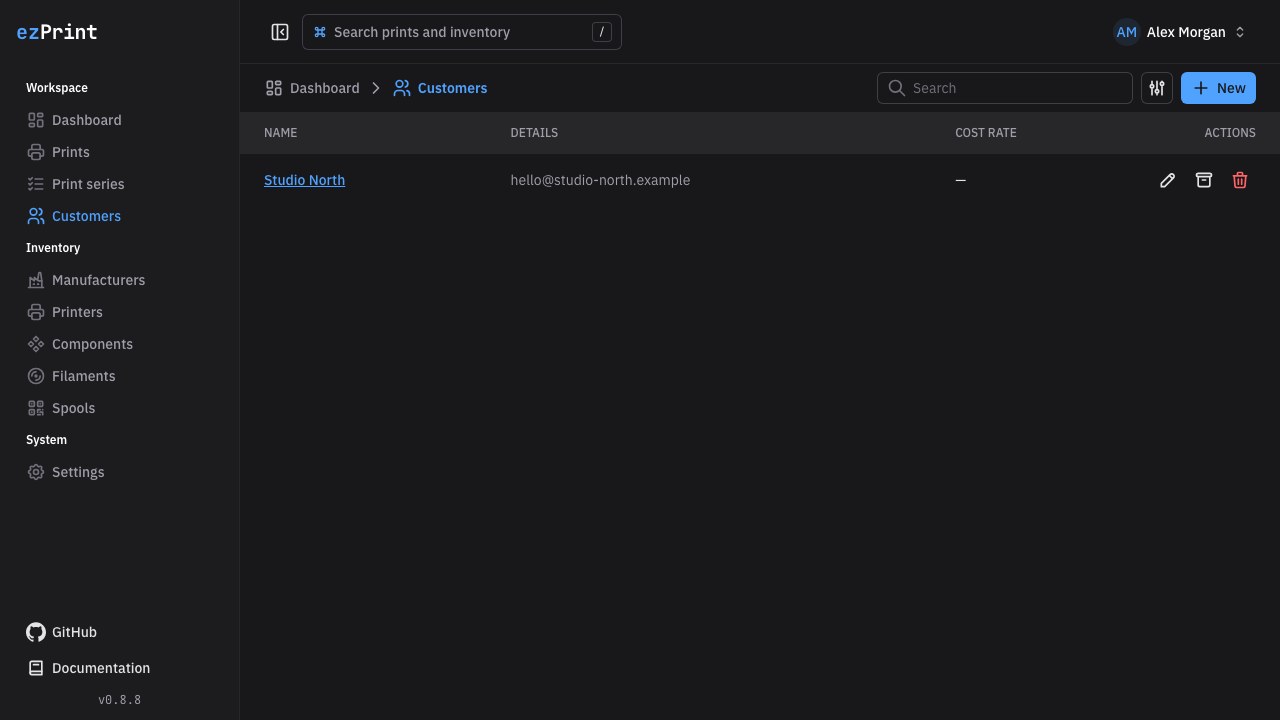Screen dimensions: 1280x720
Task: Select Customers in the sidebar
Action: [120, 216]
